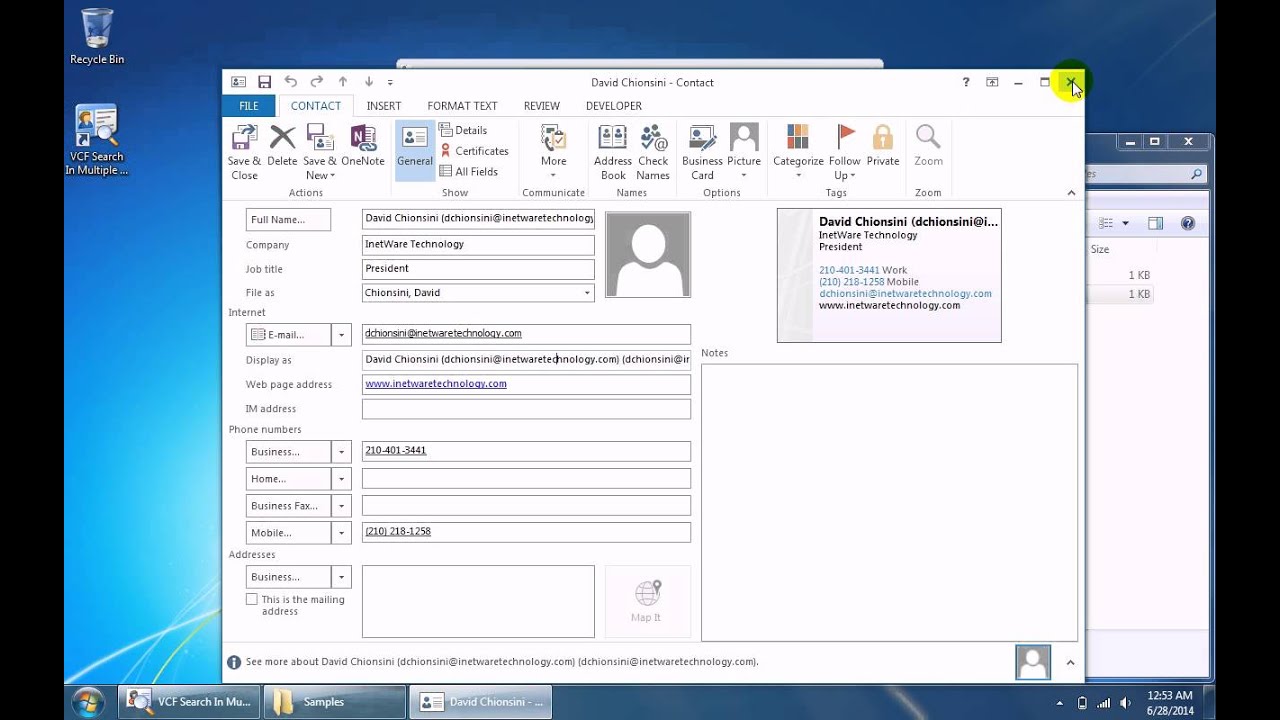The image size is (1280, 720).
Task: Click the Mobile... phone button
Action: 288,533
